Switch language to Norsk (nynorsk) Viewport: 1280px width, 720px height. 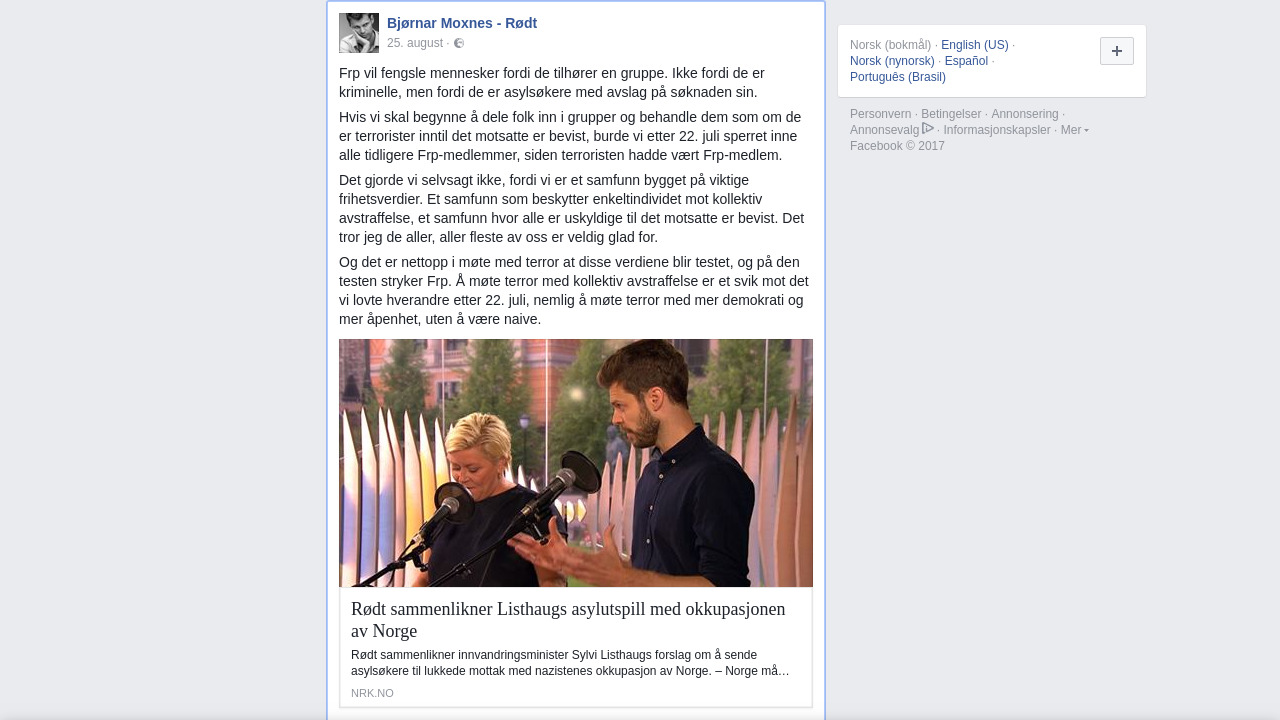coord(892,61)
